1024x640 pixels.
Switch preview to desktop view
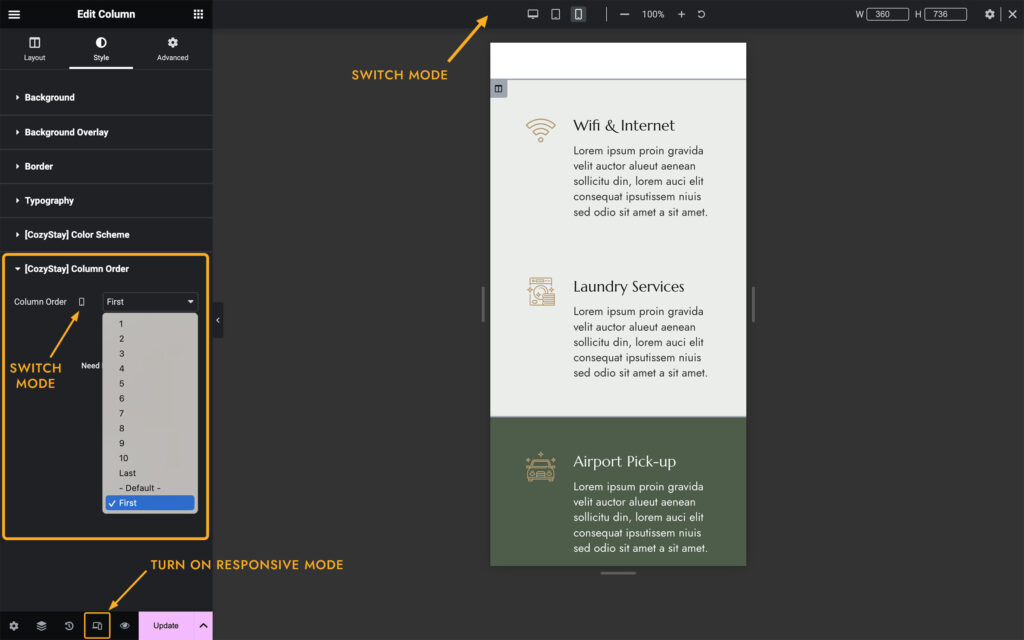click(533, 14)
